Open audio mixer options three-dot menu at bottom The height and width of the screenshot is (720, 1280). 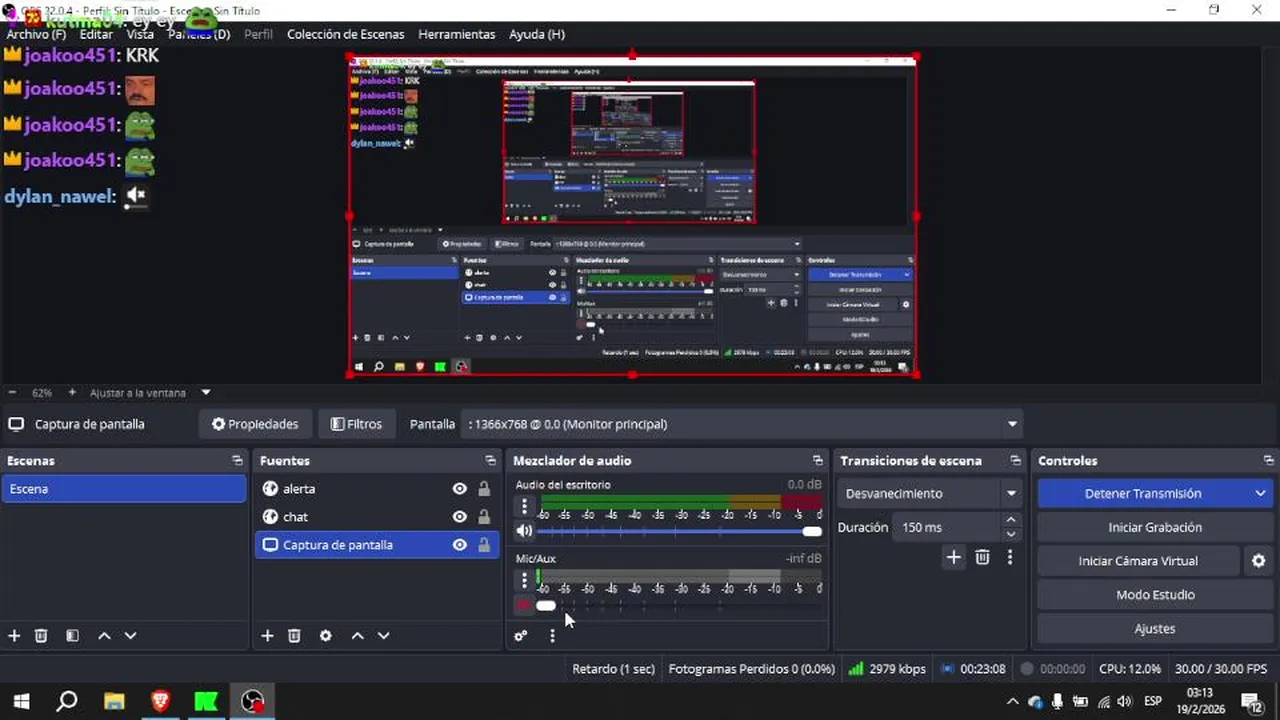(552, 636)
